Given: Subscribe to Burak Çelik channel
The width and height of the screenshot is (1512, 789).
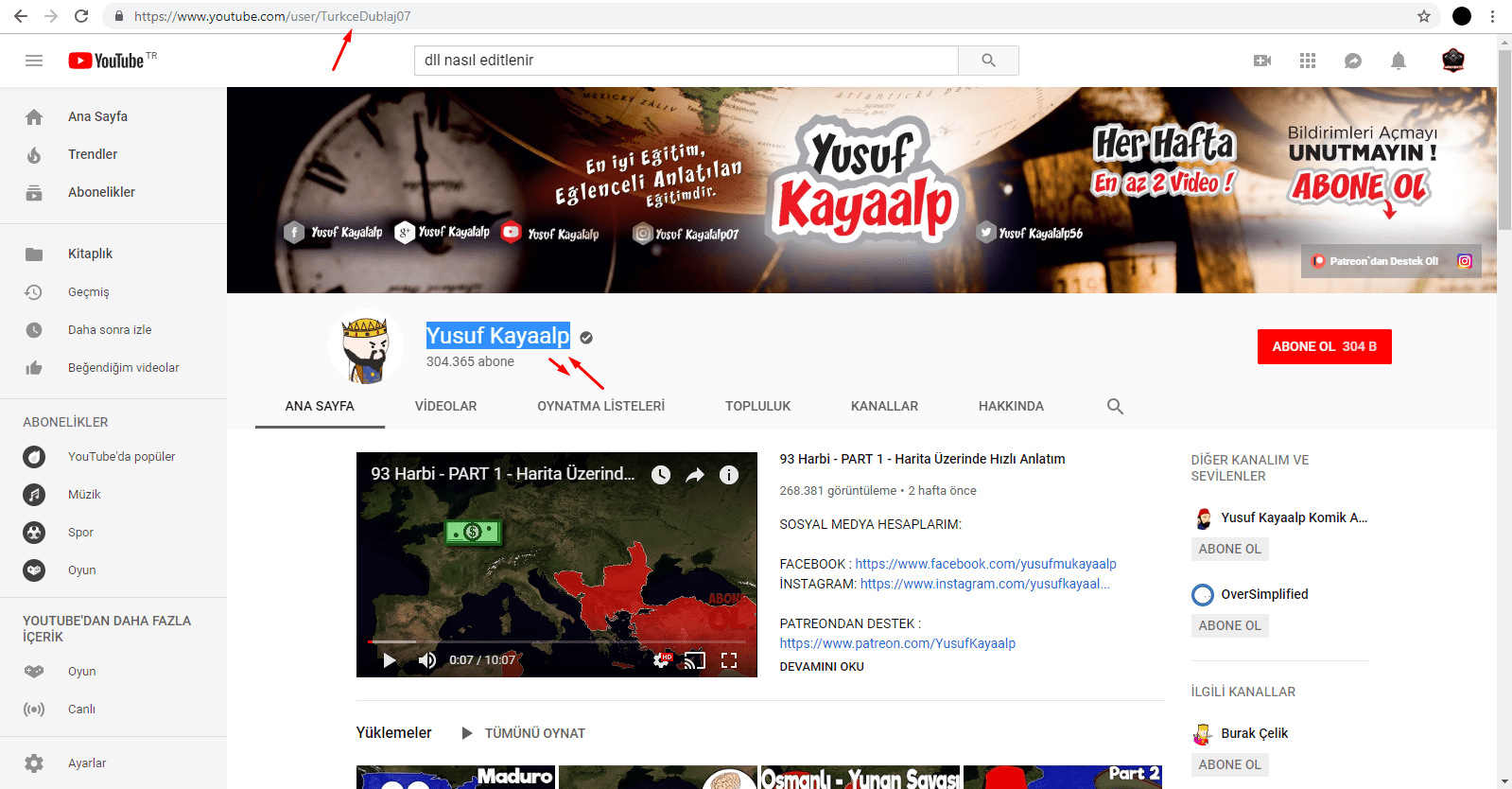Looking at the screenshot, I should point(1229,764).
